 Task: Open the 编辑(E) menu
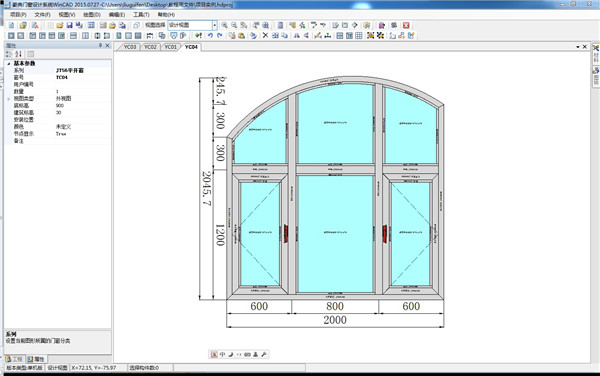coord(117,15)
